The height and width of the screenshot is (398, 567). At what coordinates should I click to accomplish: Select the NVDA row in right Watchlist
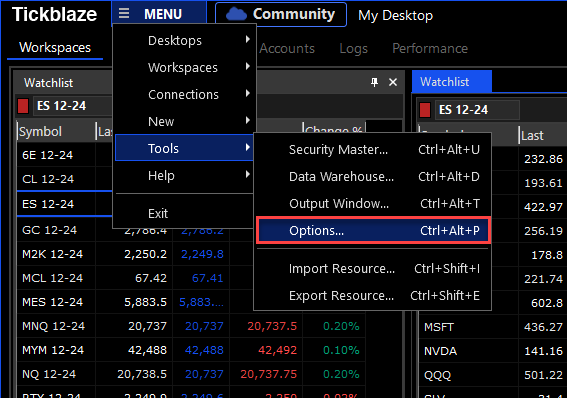click(493, 351)
